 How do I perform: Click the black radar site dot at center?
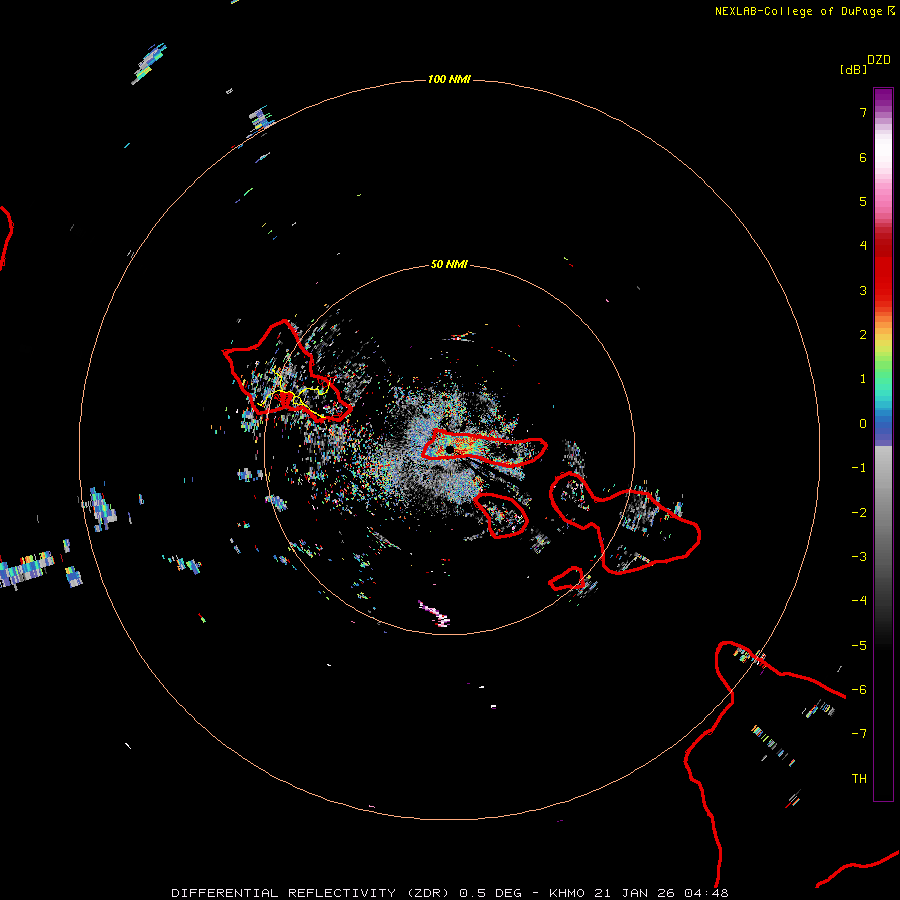(449, 449)
